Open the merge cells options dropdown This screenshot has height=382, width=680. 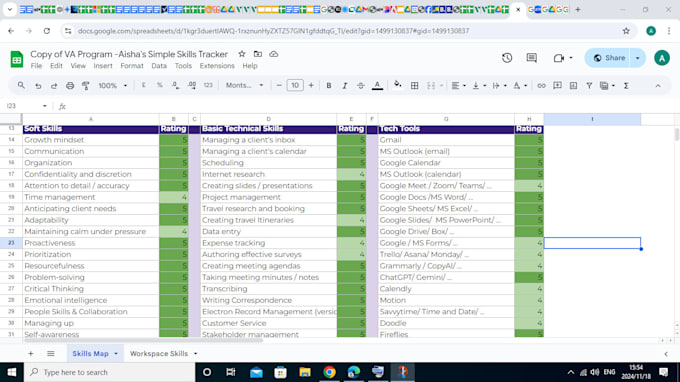[441, 85]
